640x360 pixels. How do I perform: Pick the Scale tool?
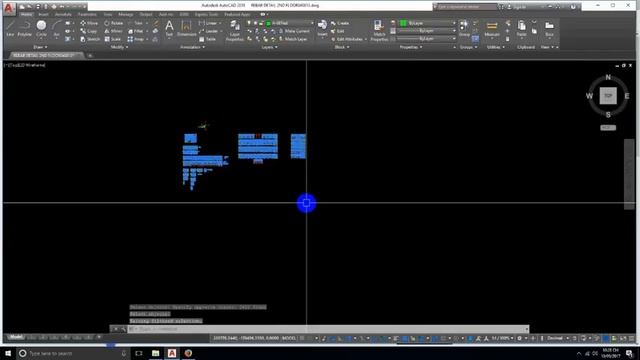(x=112, y=39)
